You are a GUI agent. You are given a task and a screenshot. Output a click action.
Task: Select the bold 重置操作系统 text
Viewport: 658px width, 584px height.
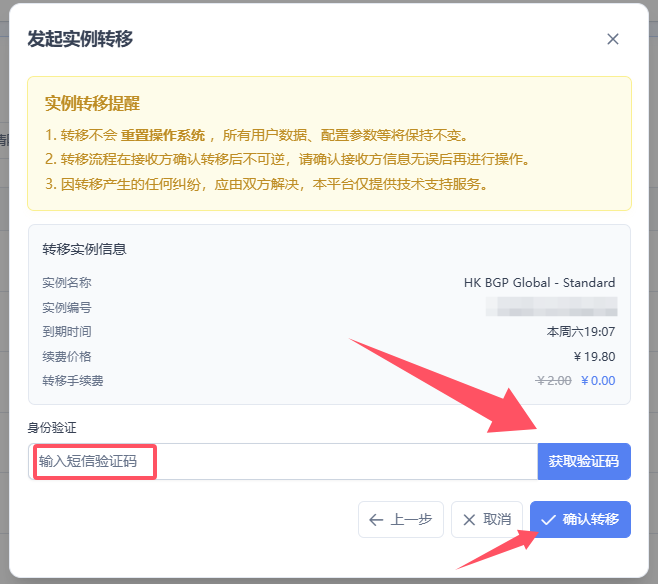tap(163, 135)
